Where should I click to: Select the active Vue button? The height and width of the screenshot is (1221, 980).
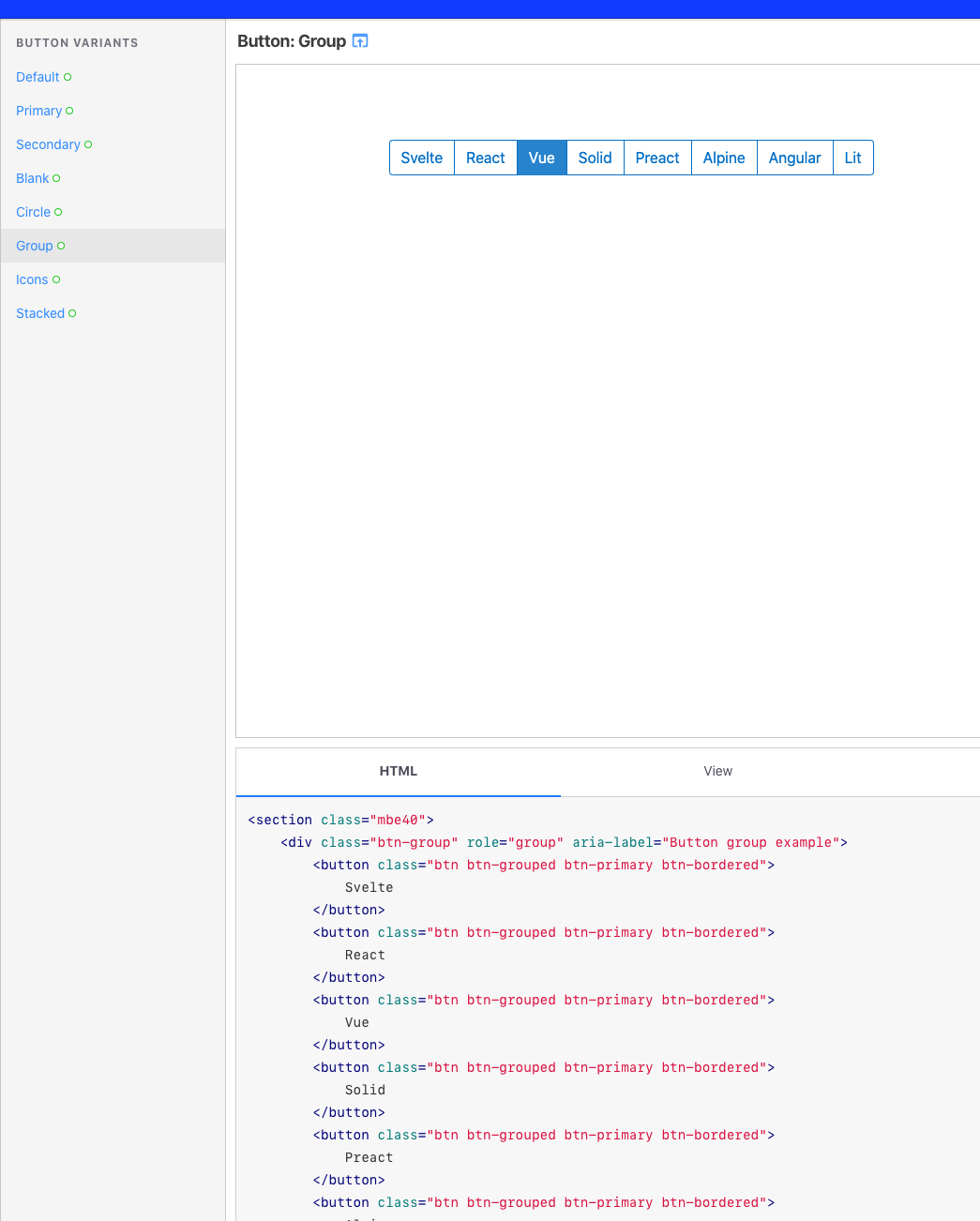click(541, 158)
